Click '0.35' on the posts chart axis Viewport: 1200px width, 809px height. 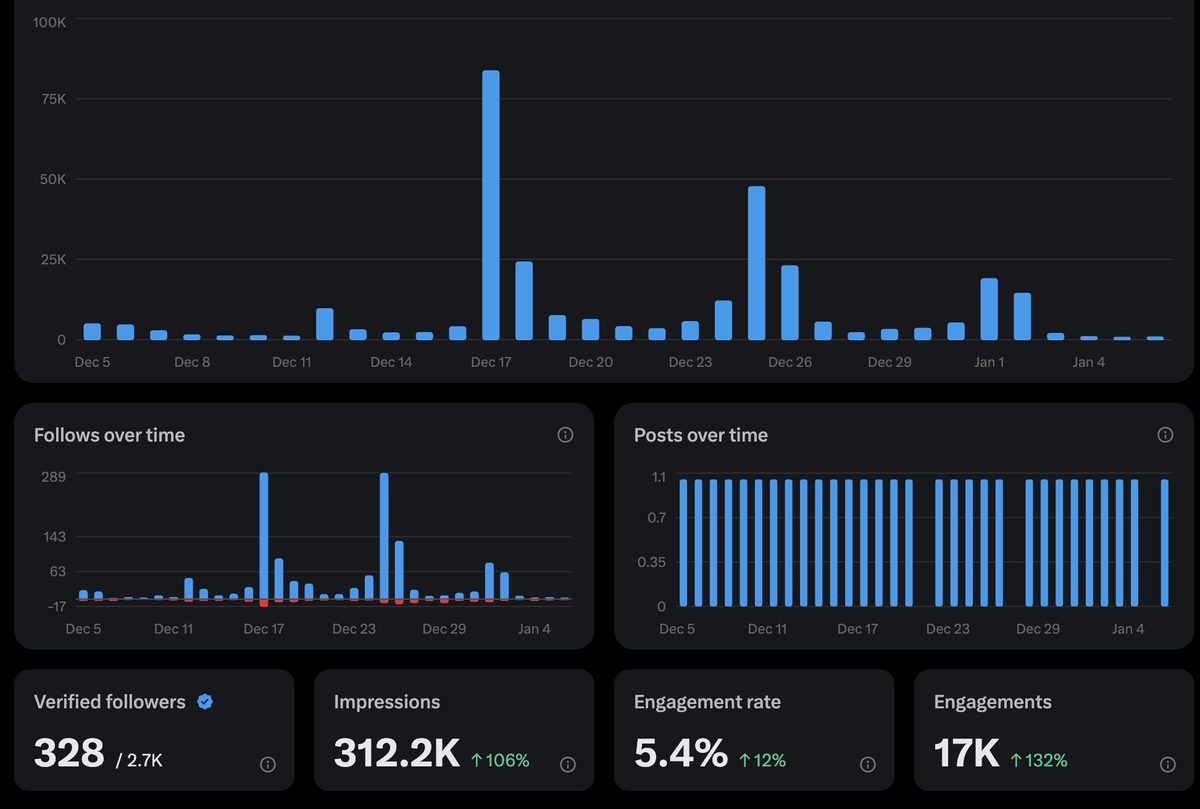652,562
